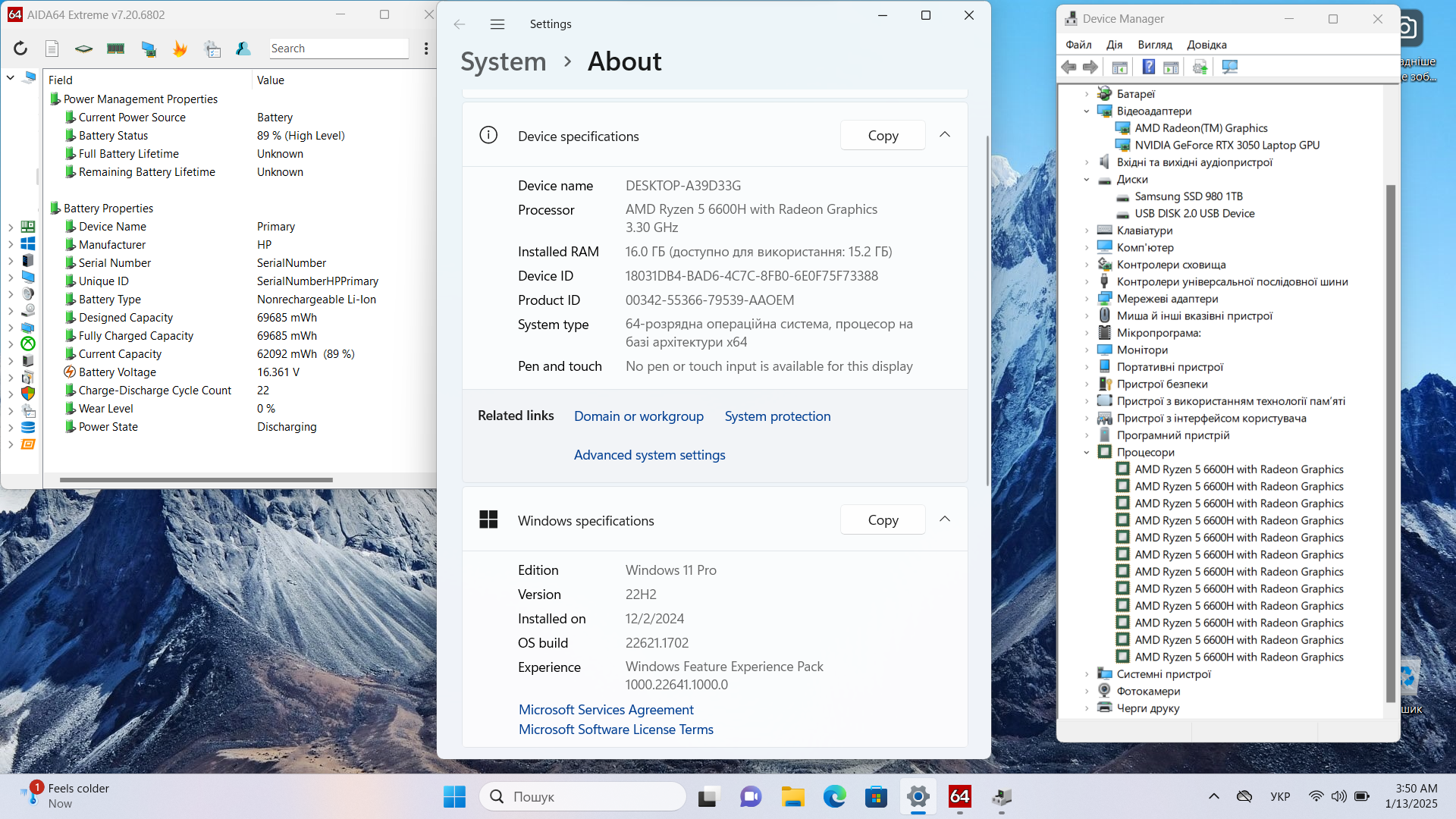Image resolution: width=1456 pixels, height=819 pixels.
Task: Click the scan for hardware changes icon
Action: (1230, 67)
